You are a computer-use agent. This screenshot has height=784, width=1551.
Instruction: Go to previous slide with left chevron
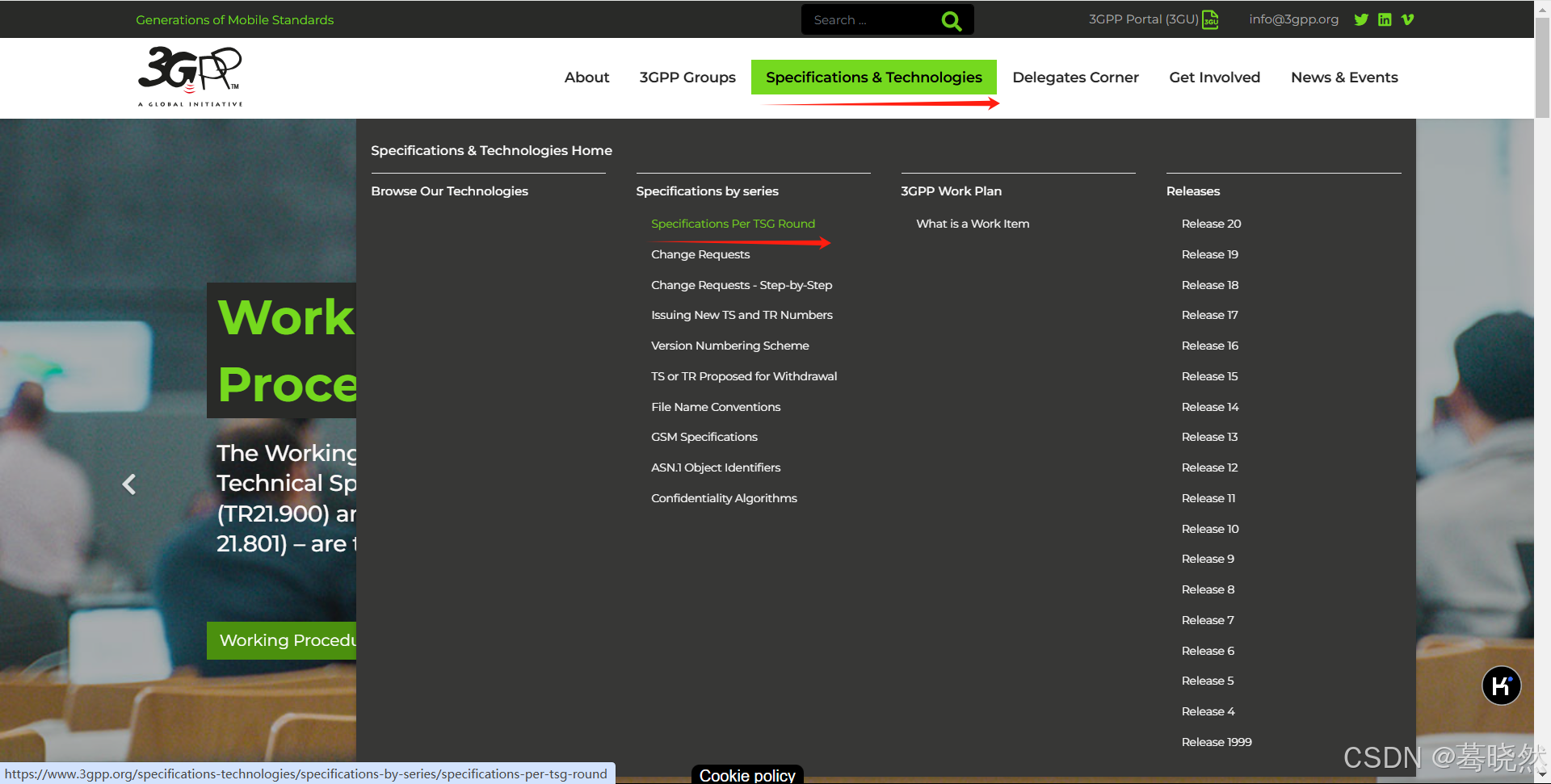[x=128, y=484]
